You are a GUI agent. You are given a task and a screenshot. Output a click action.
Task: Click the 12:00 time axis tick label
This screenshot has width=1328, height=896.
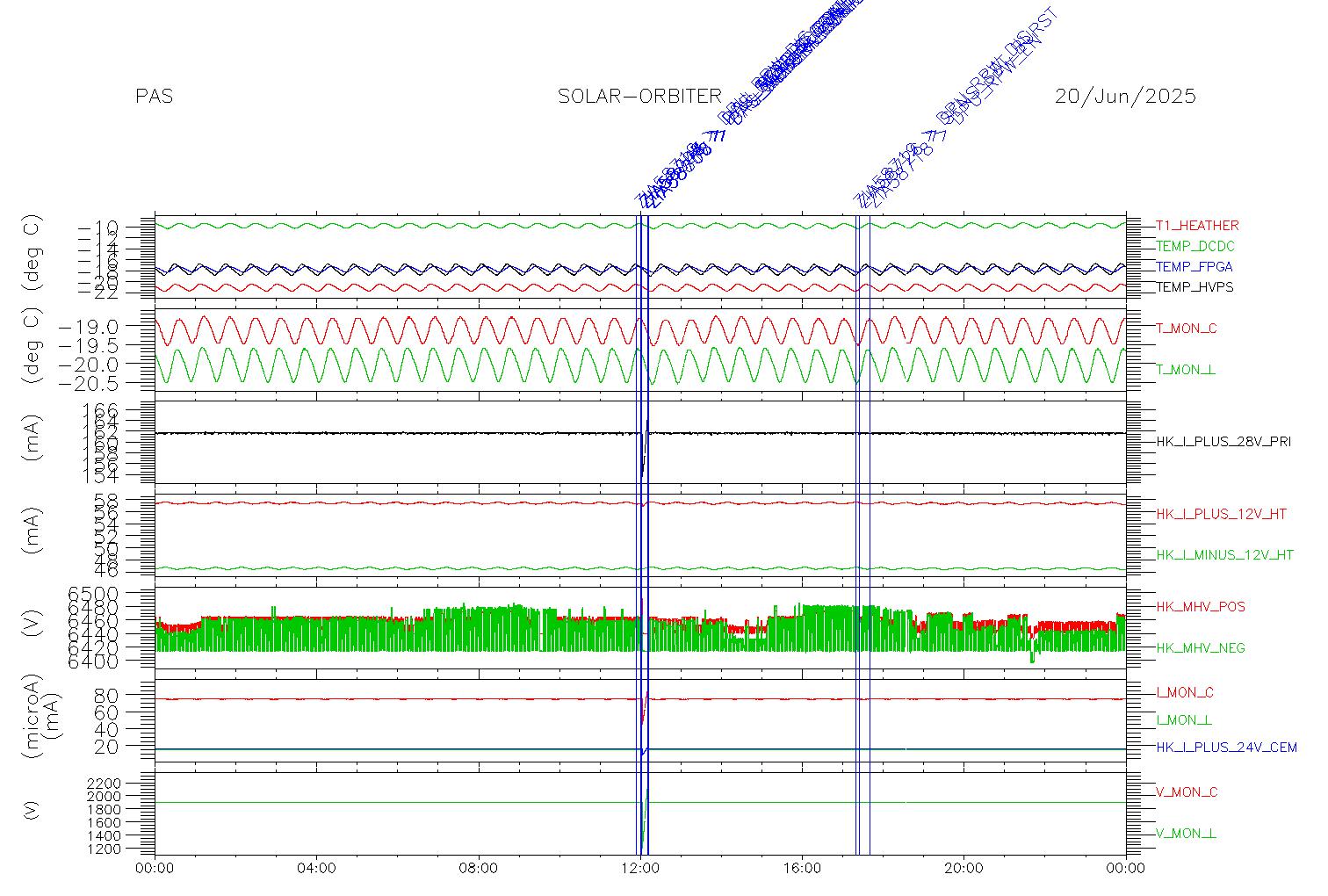click(x=640, y=869)
